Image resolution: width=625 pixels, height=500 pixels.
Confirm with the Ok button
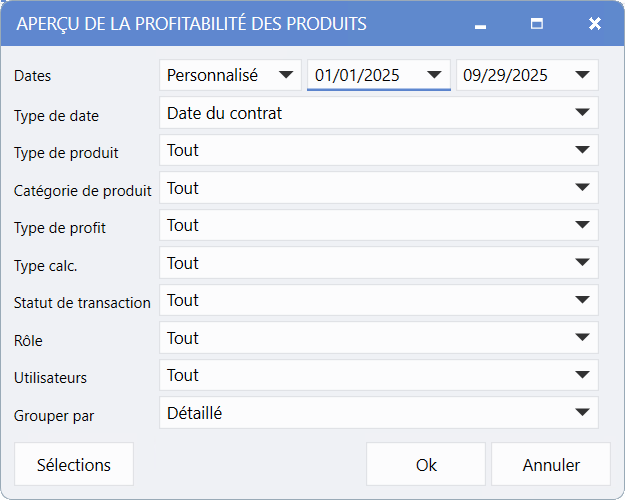coord(426,465)
